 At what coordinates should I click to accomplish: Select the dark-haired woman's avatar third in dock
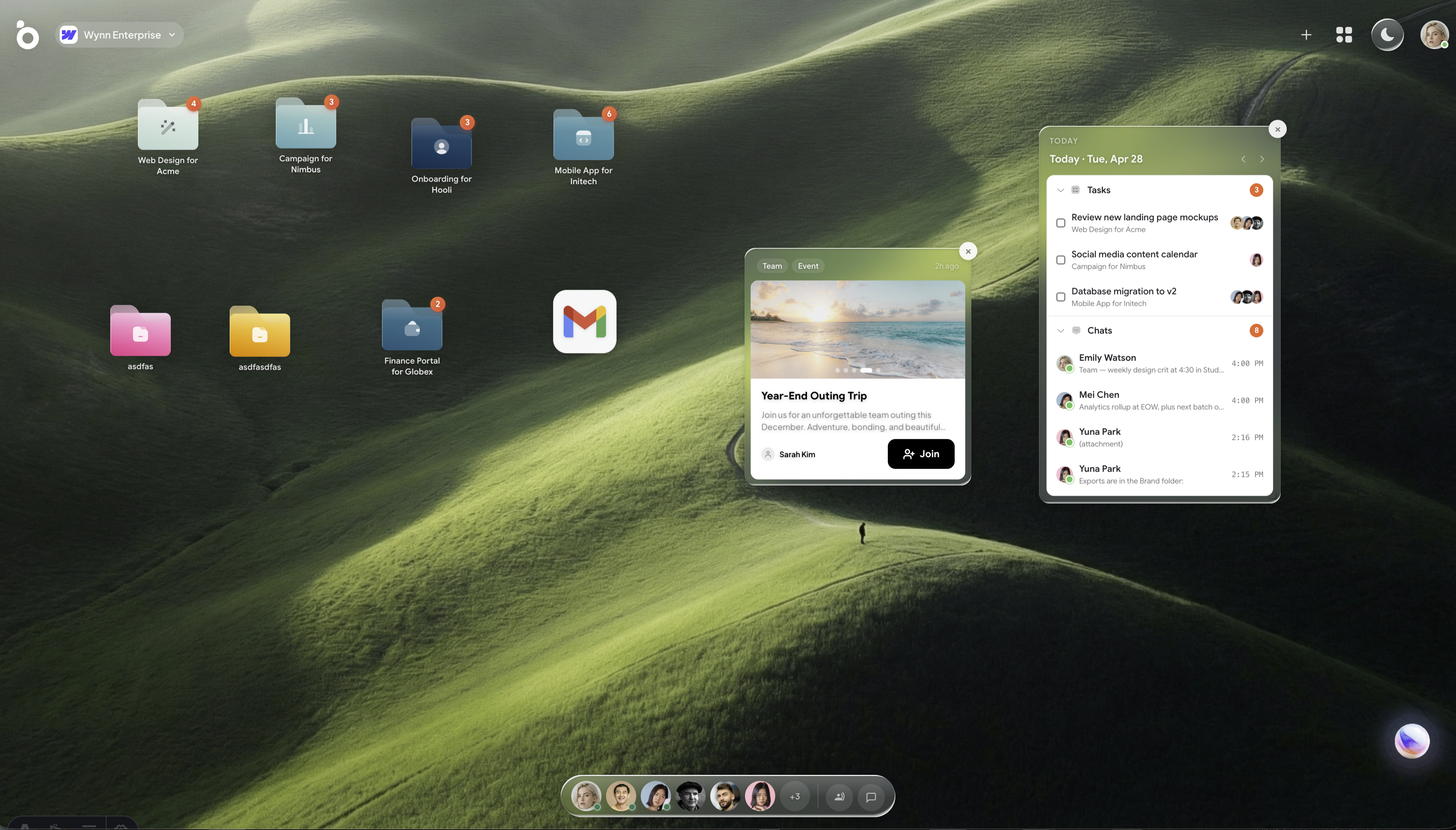coord(655,796)
